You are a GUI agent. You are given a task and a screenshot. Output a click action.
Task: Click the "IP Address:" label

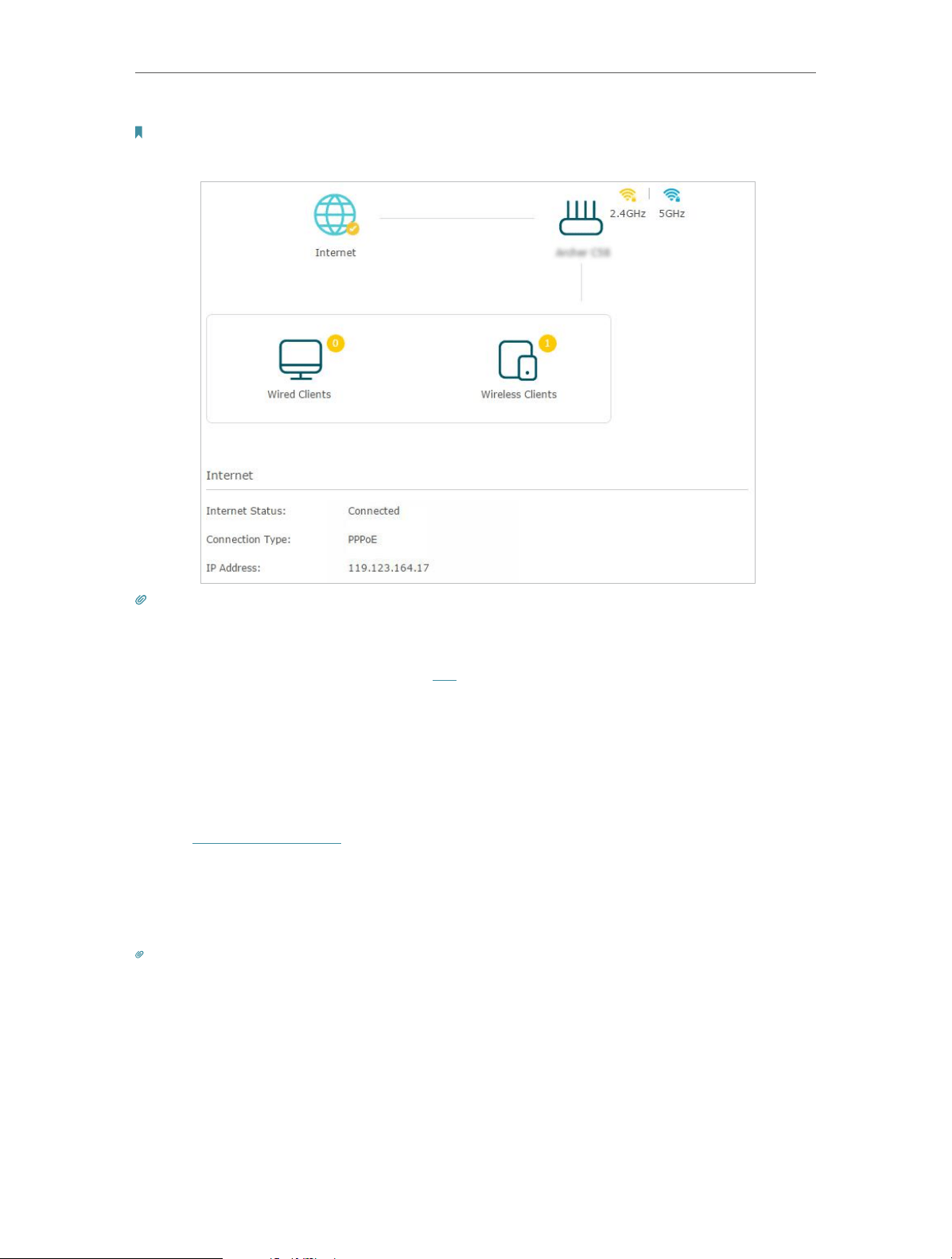click(233, 569)
